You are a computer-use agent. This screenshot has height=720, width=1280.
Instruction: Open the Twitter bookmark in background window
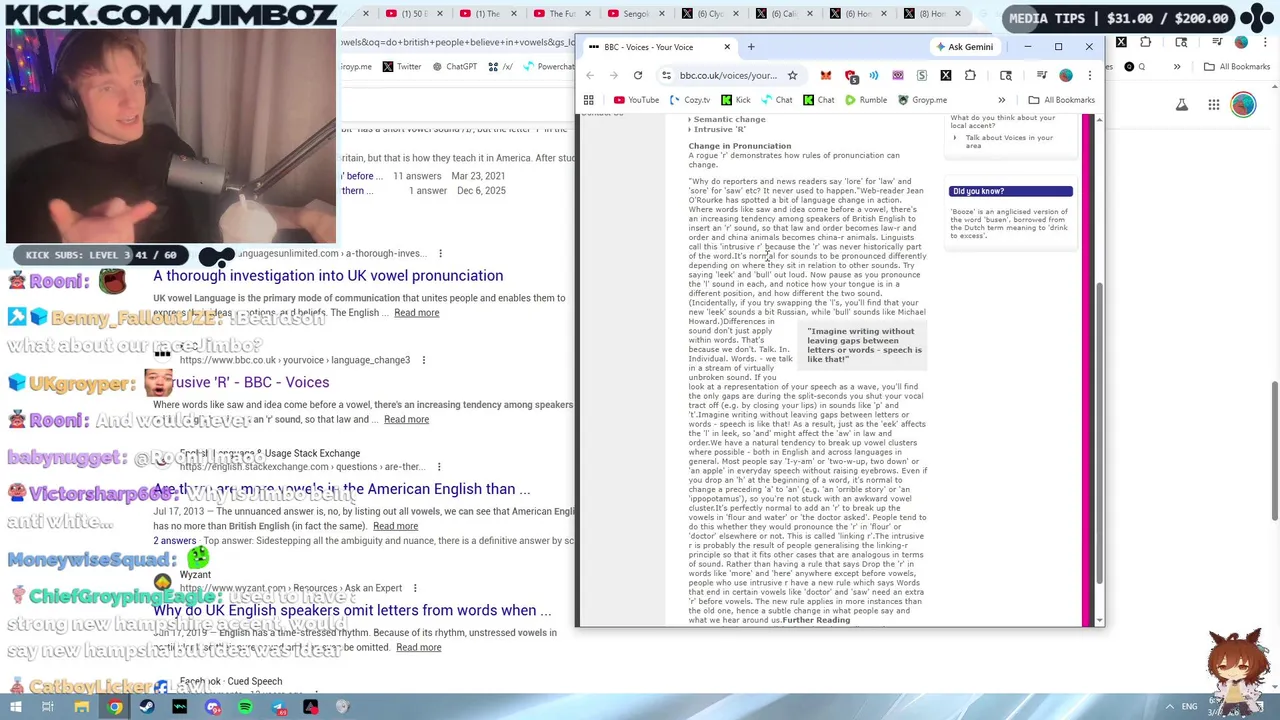(402, 67)
